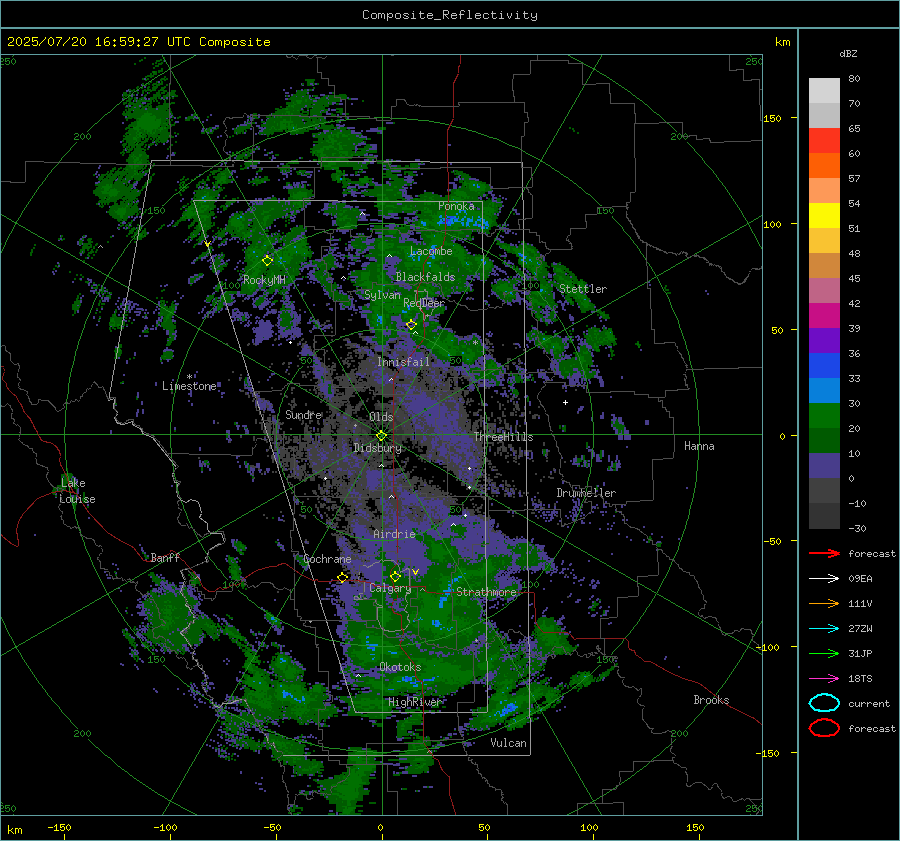Click the Vulcan label
This screenshot has height=841, width=900.
509,743
